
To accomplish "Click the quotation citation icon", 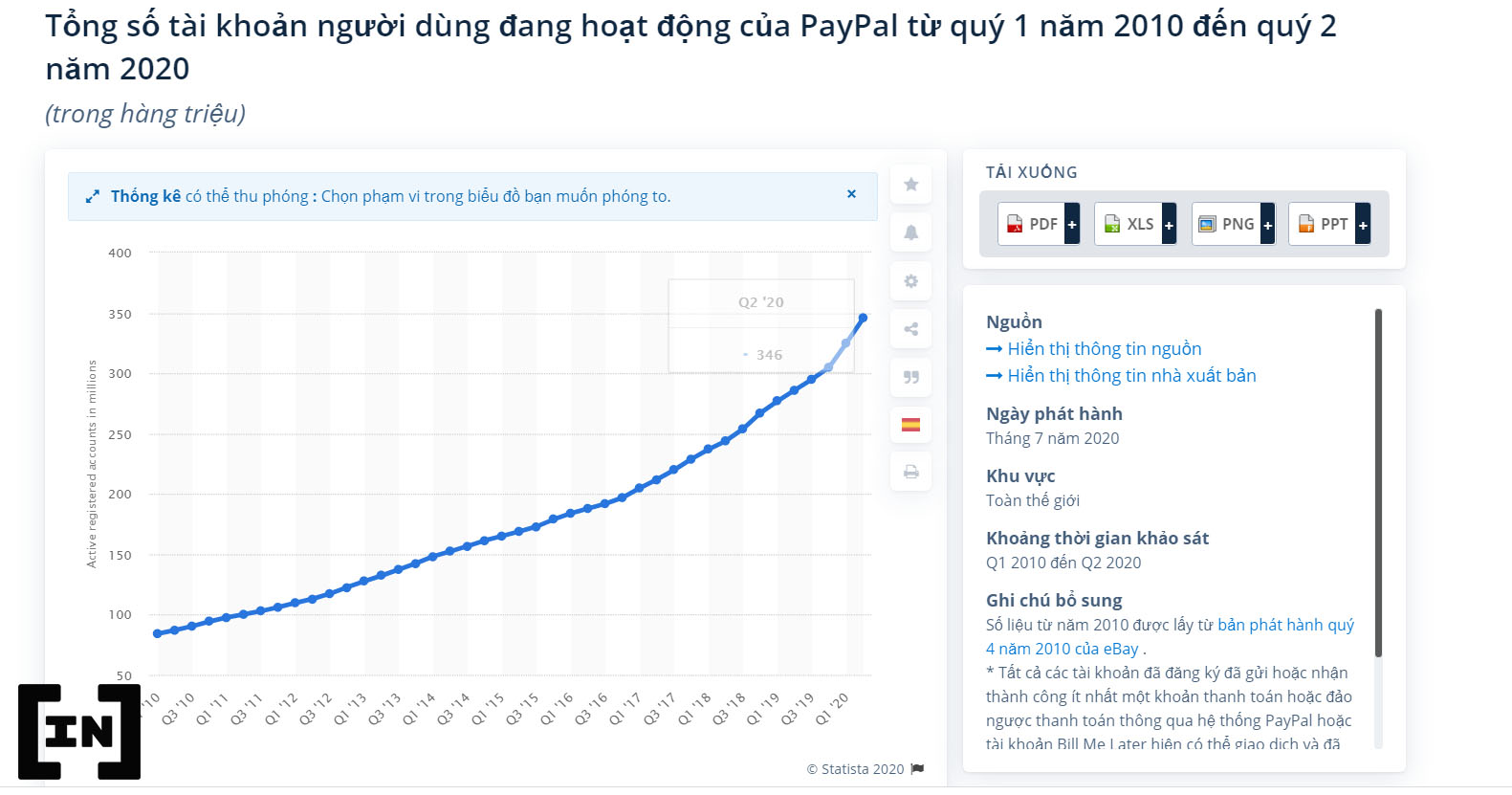I will (910, 377).
